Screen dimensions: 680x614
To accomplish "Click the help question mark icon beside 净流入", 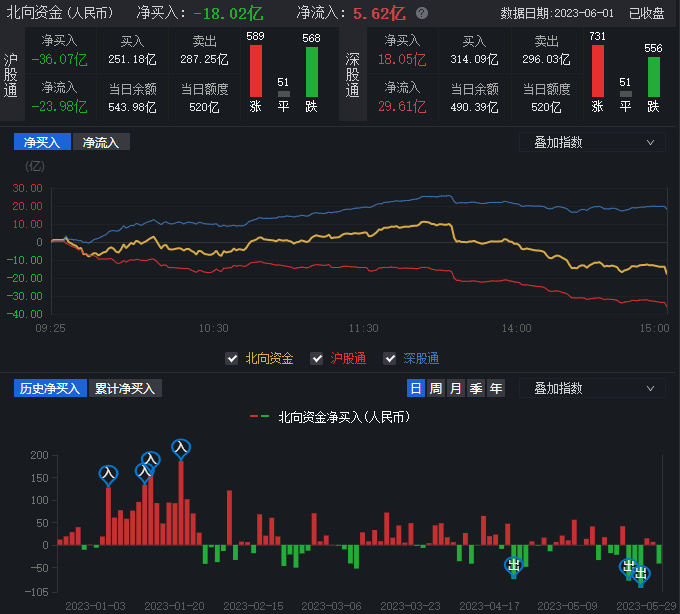I will tap(421, 14).
